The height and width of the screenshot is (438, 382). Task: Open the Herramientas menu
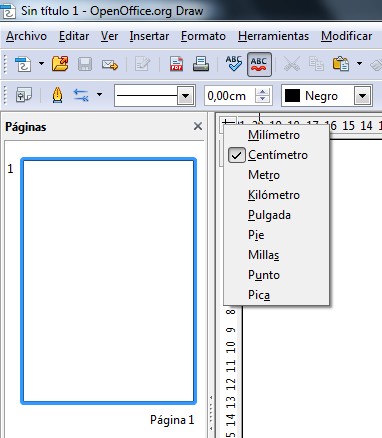273,36
